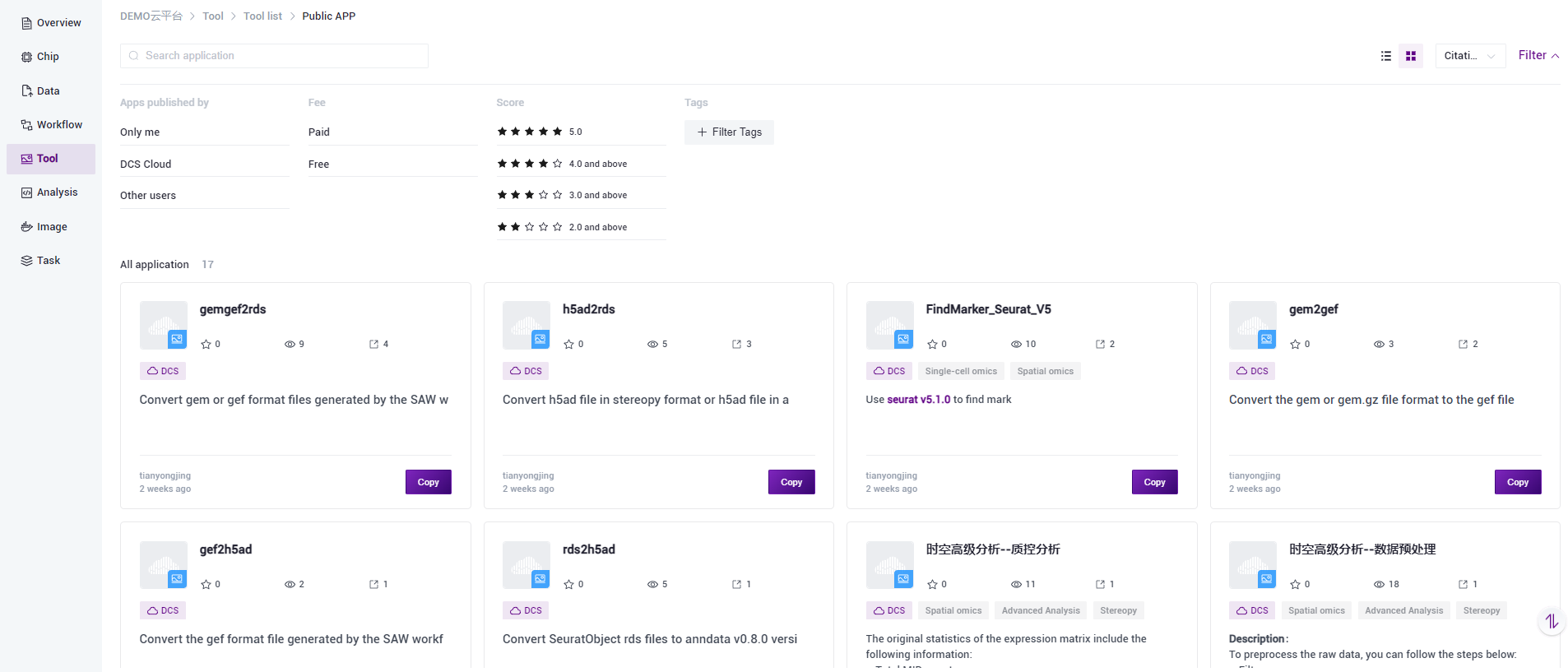Click share icon on FindMarker_Seurat_V5 card
This screenshot has width=1568, height=672.
1101,345
